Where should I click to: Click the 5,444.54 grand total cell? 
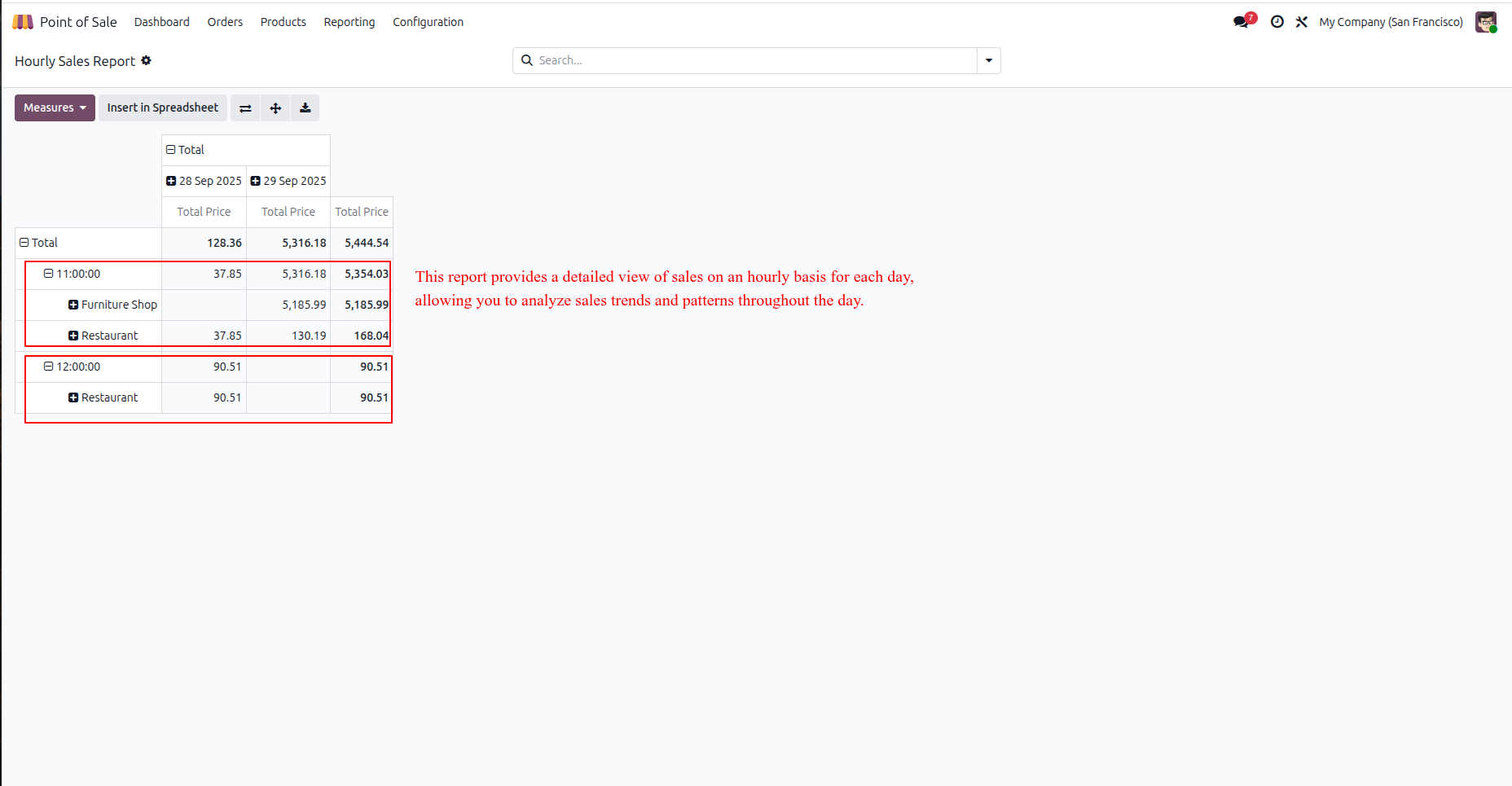pos(362,243)
